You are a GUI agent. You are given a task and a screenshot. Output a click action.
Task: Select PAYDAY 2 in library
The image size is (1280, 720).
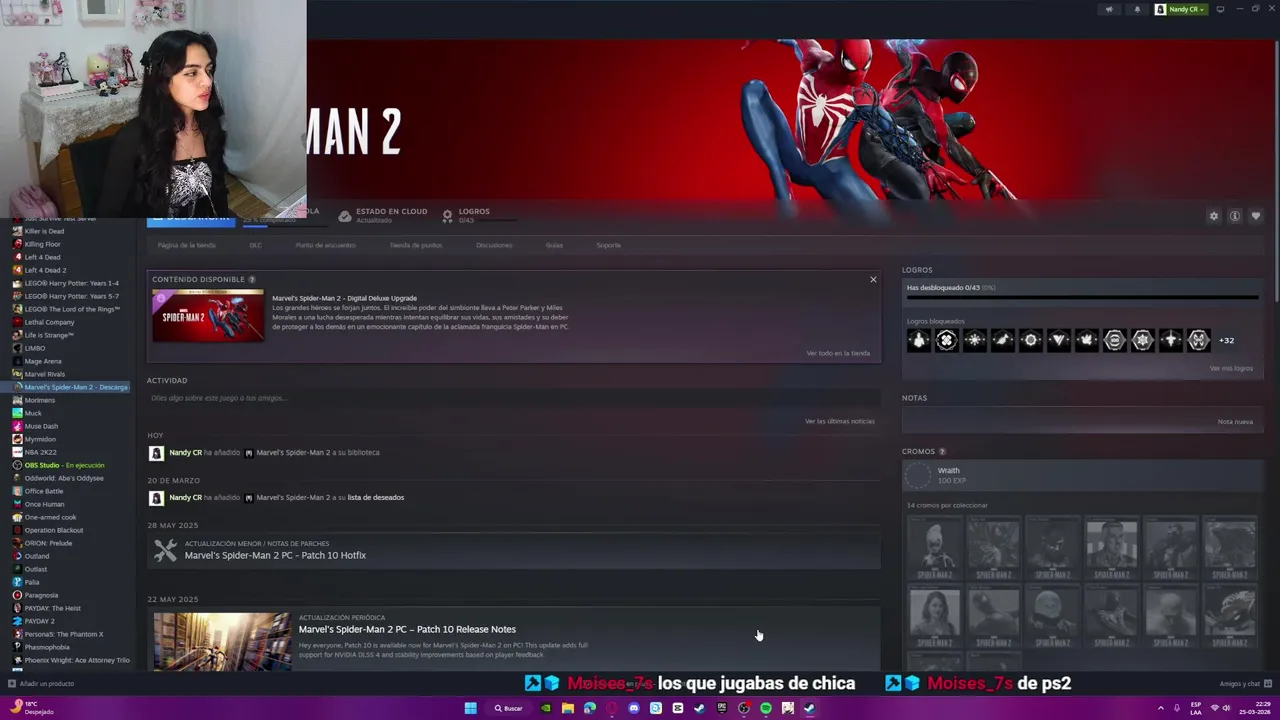(x=39, y=621)
